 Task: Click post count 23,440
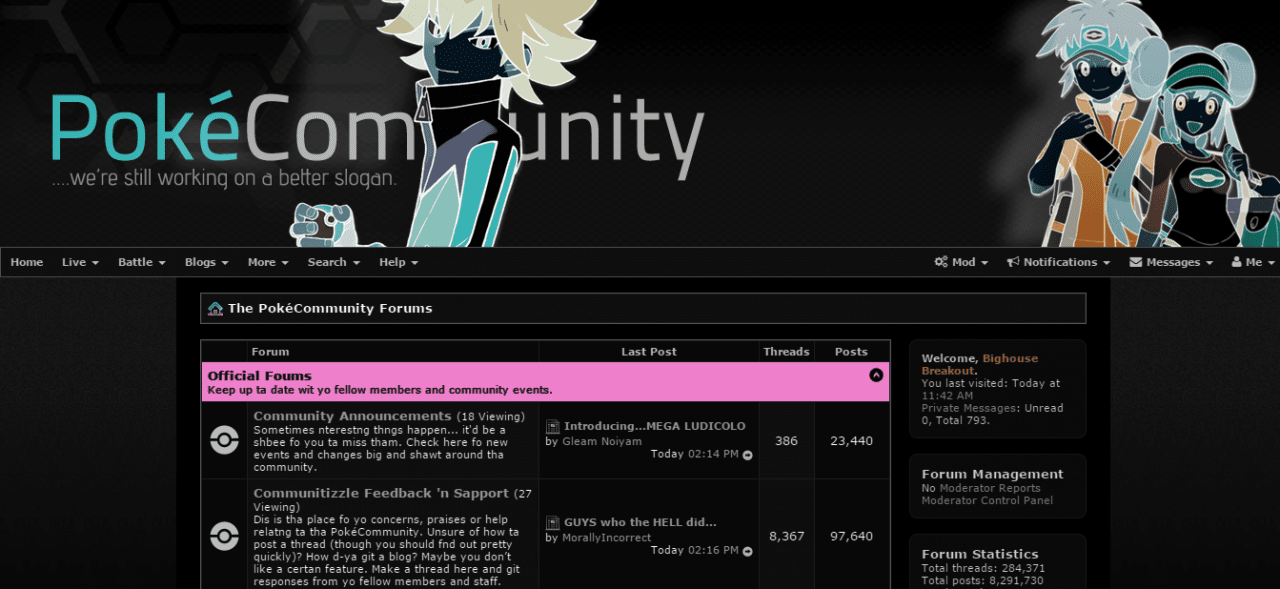pyautogui.click(x=851, y=441)
